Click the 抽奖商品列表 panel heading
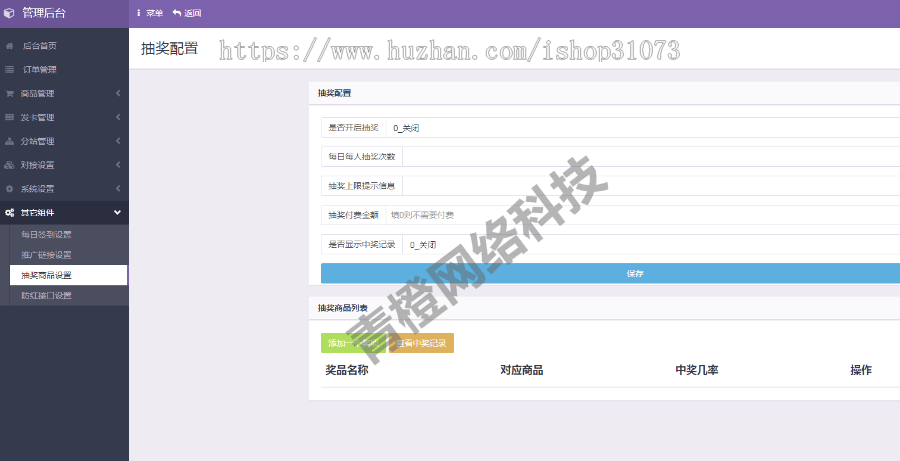900x461 pixels. pos(343,308)
